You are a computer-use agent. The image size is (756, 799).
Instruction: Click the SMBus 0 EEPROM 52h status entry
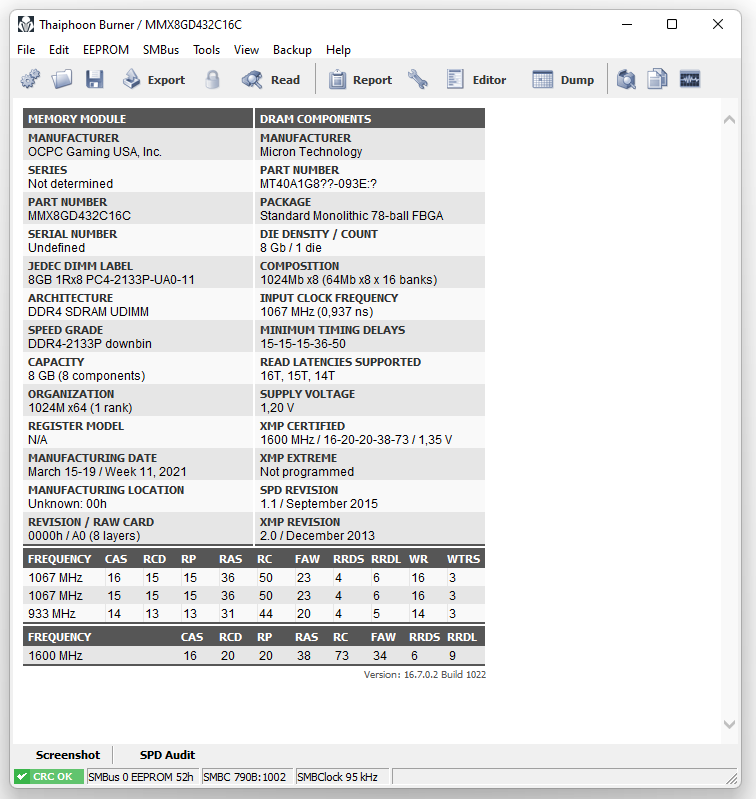pos(141,777)
